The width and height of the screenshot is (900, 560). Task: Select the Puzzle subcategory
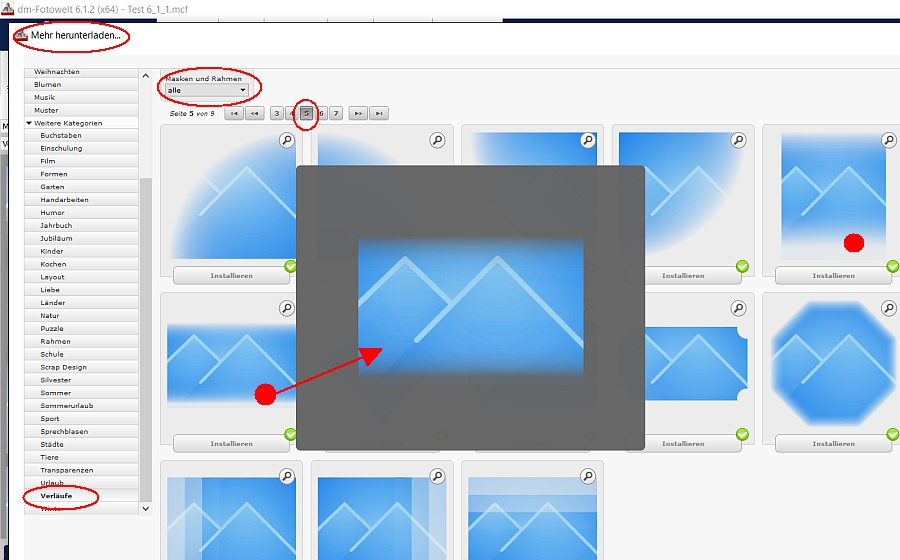(x=82, y=328)
